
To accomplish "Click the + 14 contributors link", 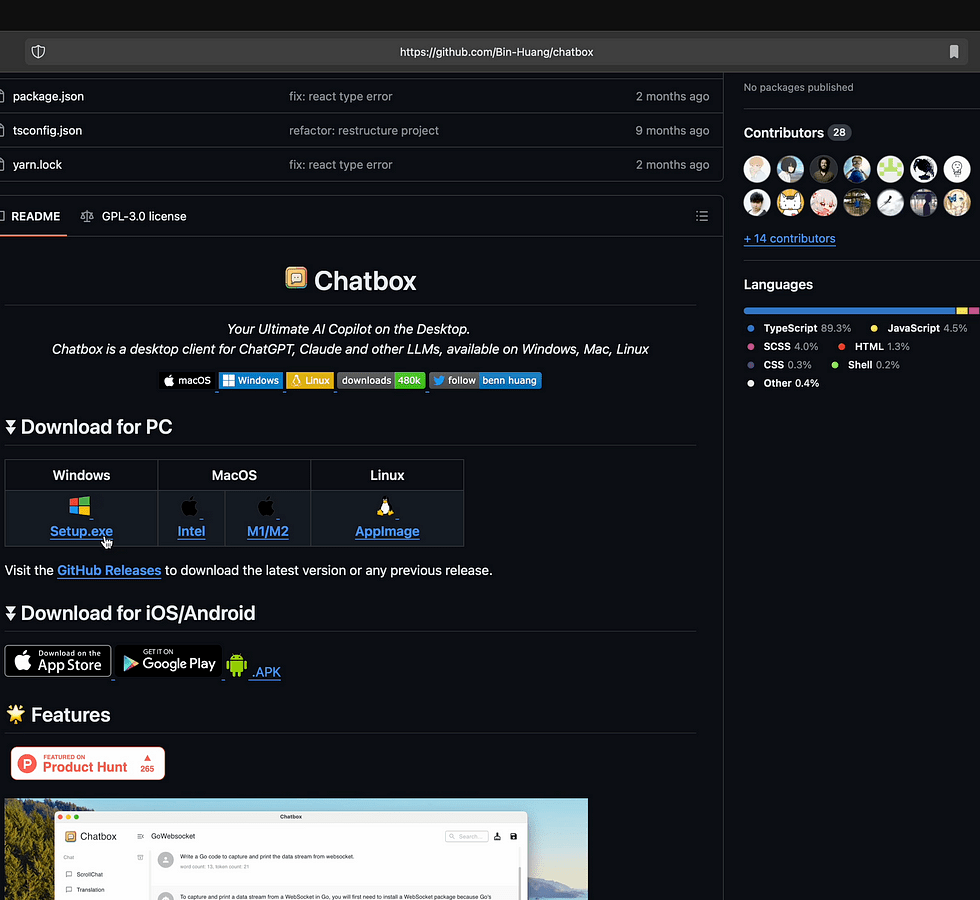I will (x=789, y=238).
